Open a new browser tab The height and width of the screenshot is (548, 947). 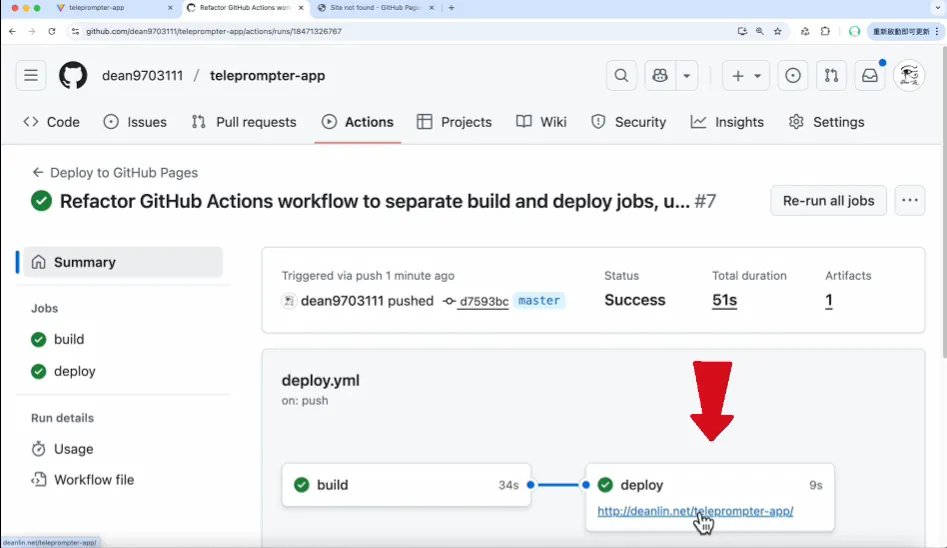coord(451,8)
